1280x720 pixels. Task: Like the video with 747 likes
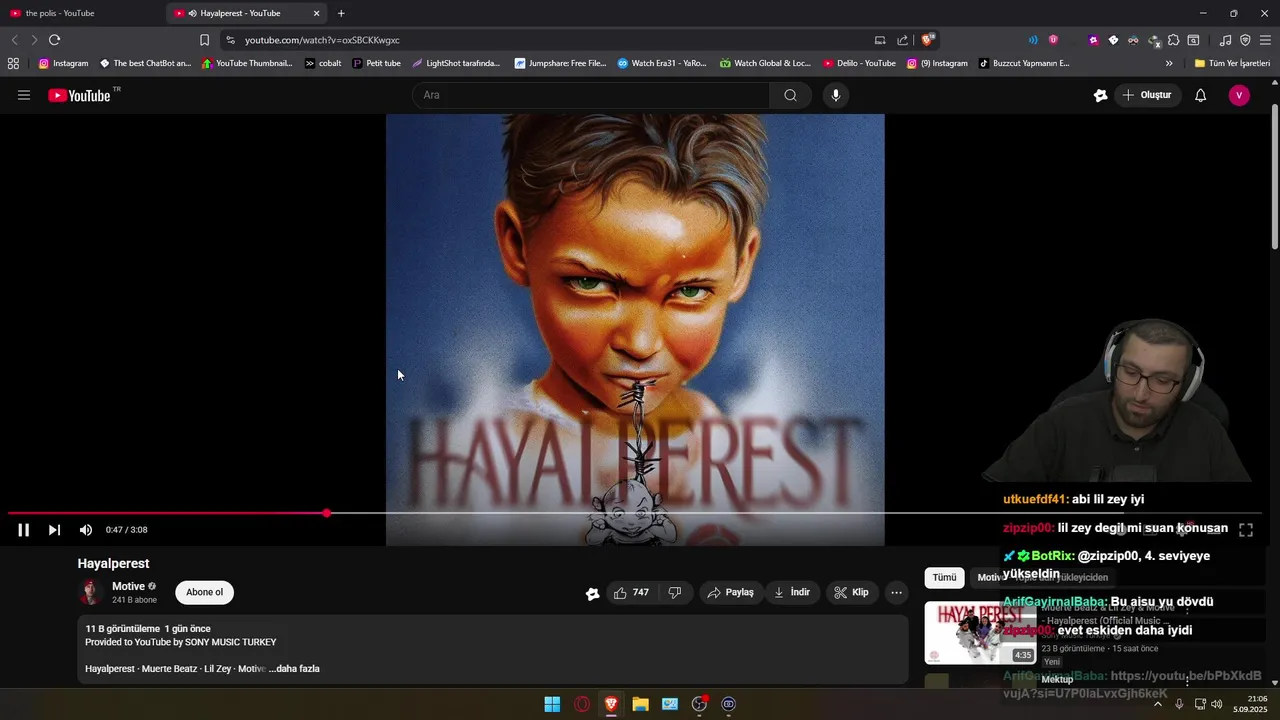(631, 593)
